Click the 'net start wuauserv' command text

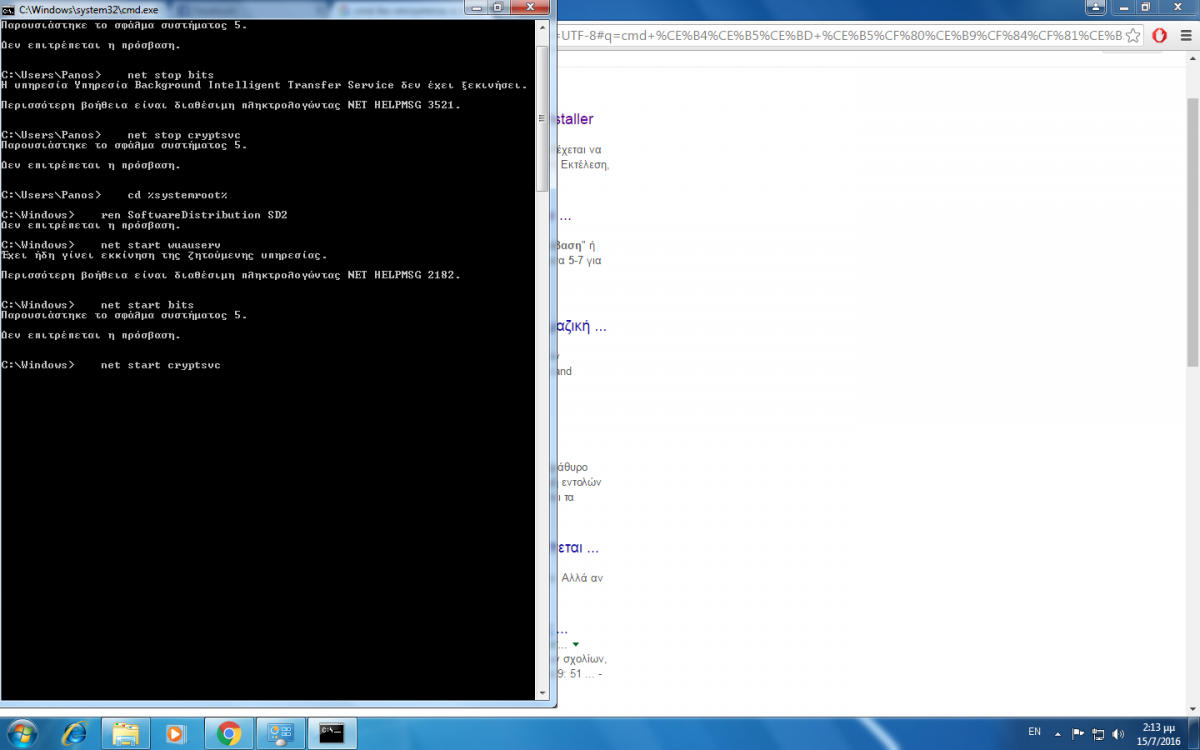[161, 245]
